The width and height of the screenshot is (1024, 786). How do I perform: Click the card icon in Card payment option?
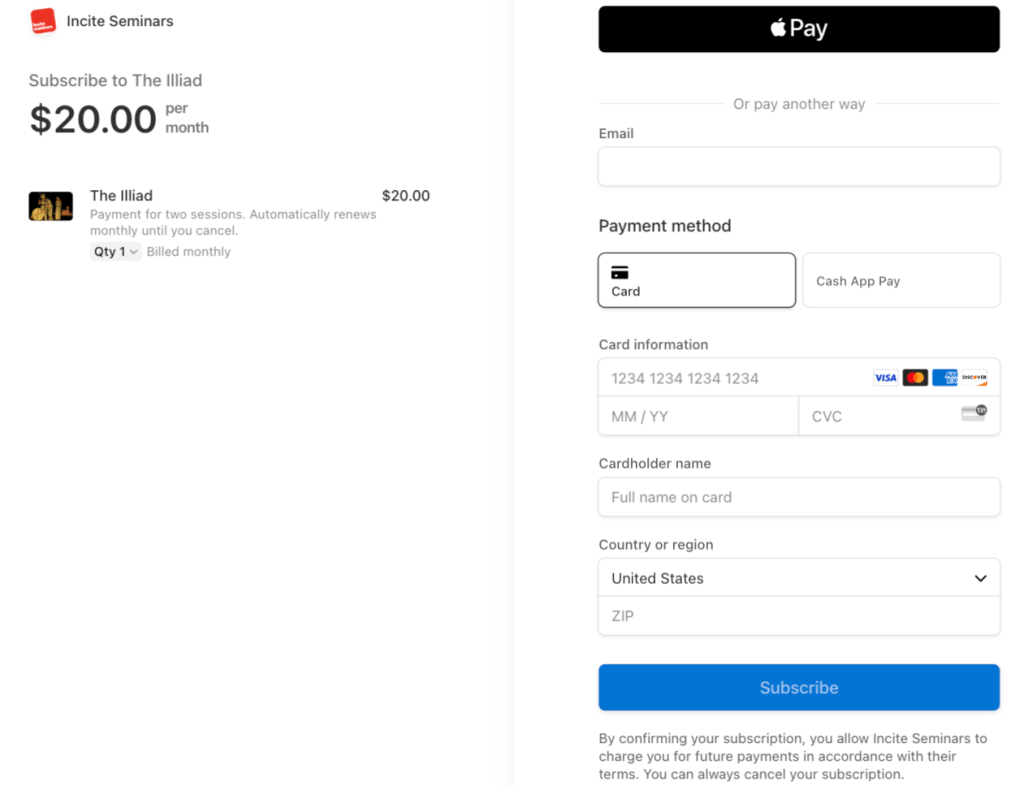pyautogui.click(x=620, y=272)
